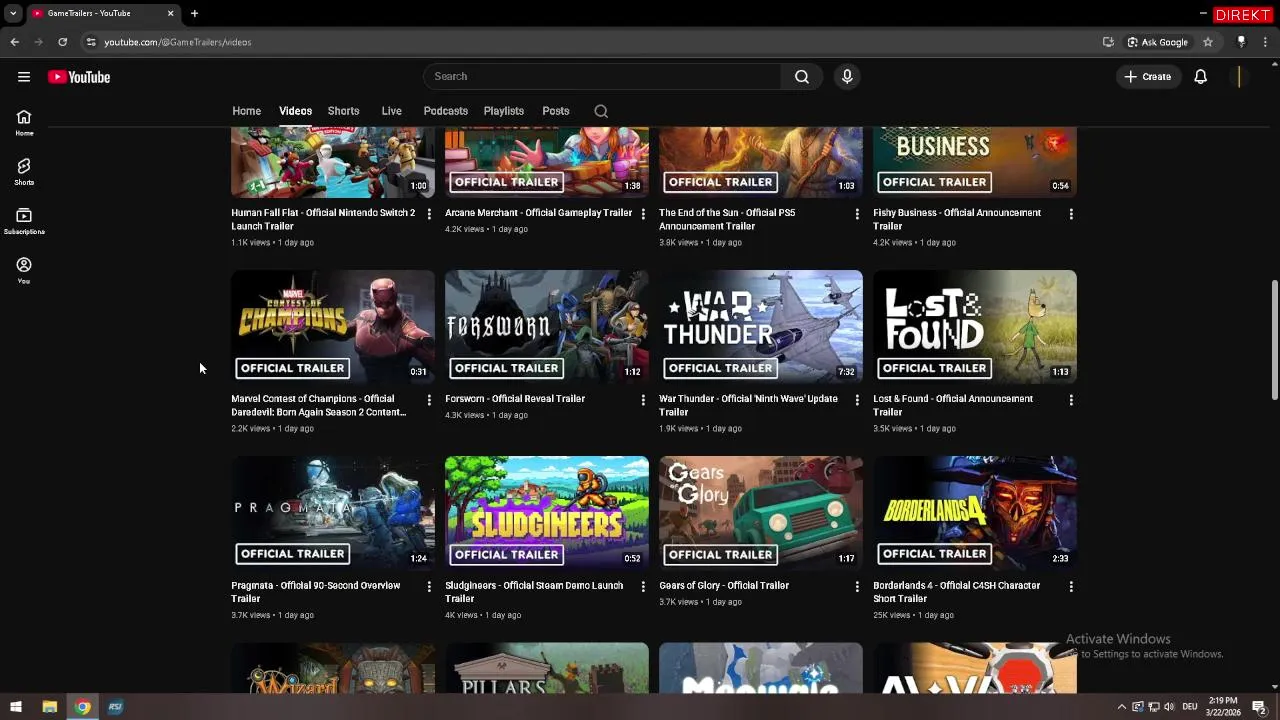Switch to the Live tab
The height and width of the screenshot is (720, 1280).
(391, 111)
